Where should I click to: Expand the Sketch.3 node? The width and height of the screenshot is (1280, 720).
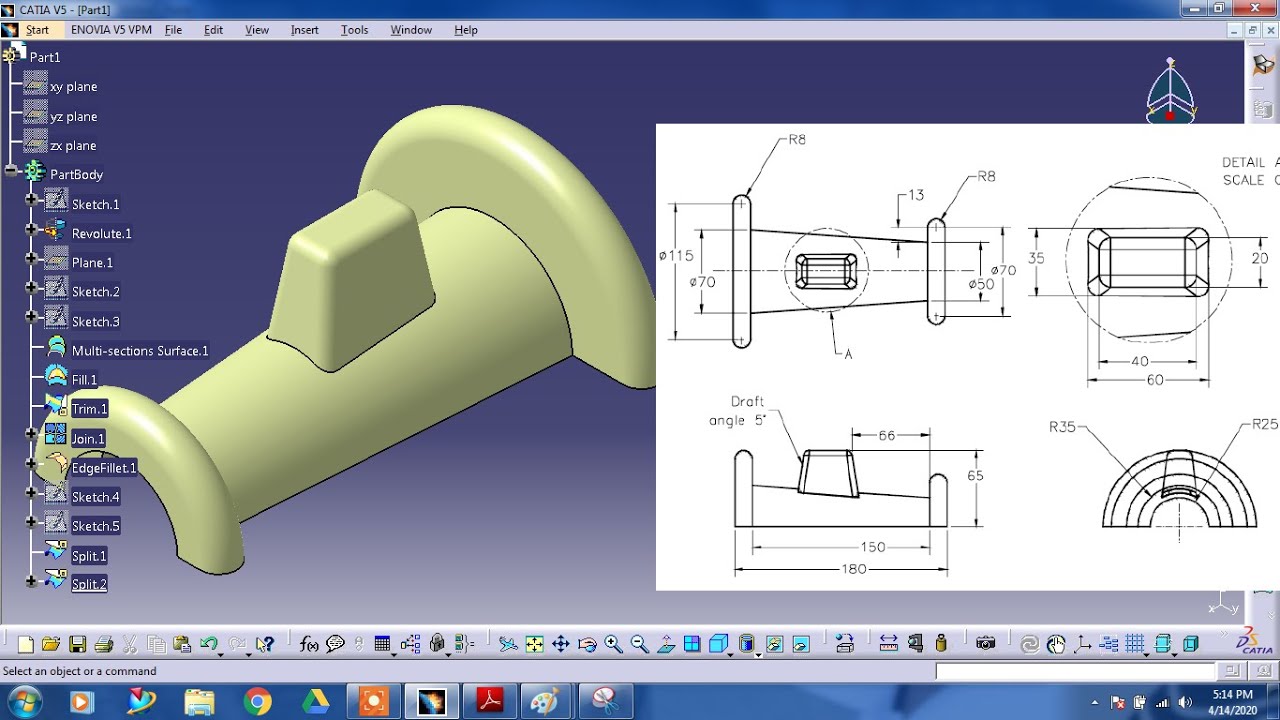tap(31, 317)
